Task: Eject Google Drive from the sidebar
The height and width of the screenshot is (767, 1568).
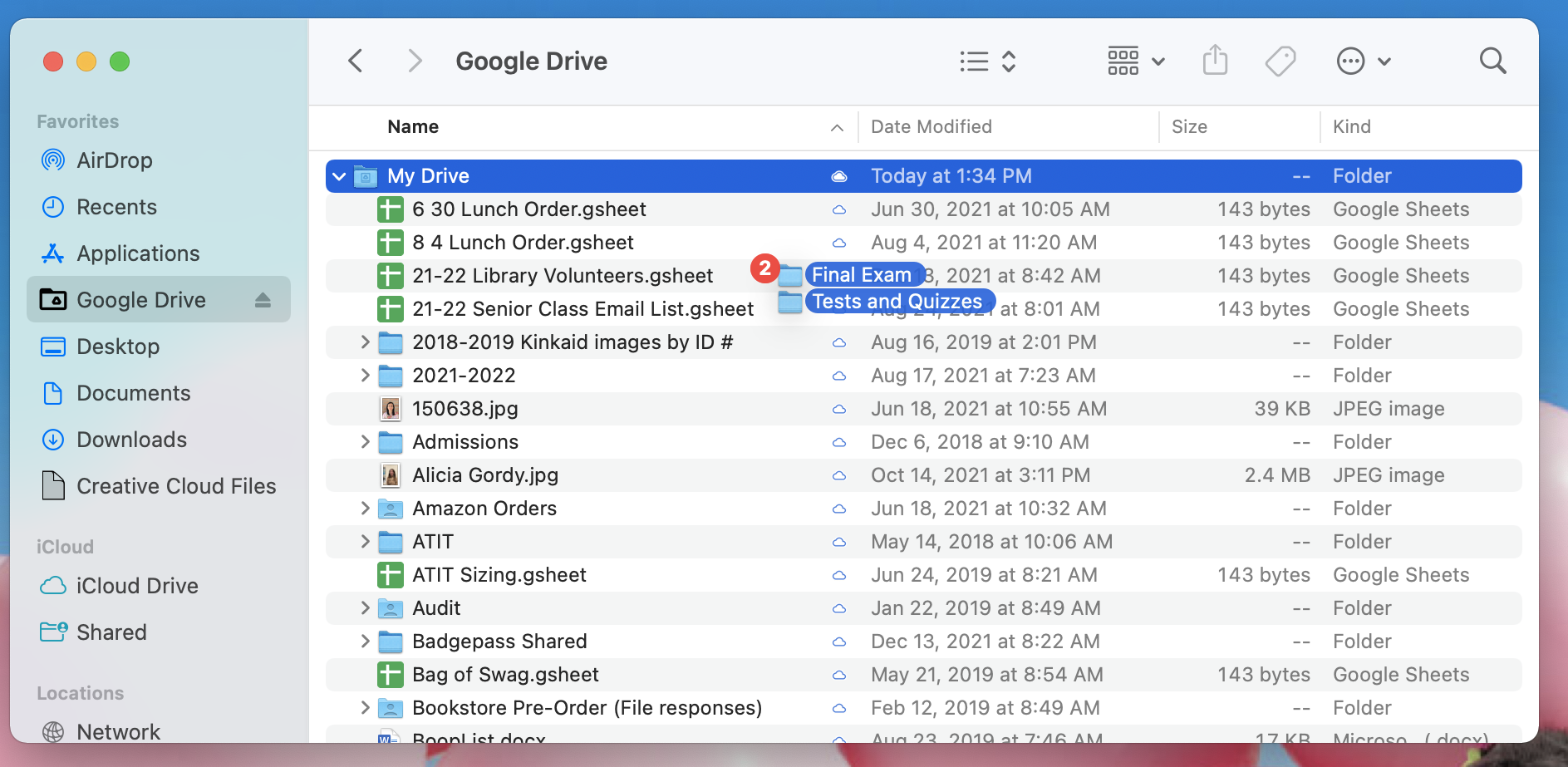Action: 263,300
